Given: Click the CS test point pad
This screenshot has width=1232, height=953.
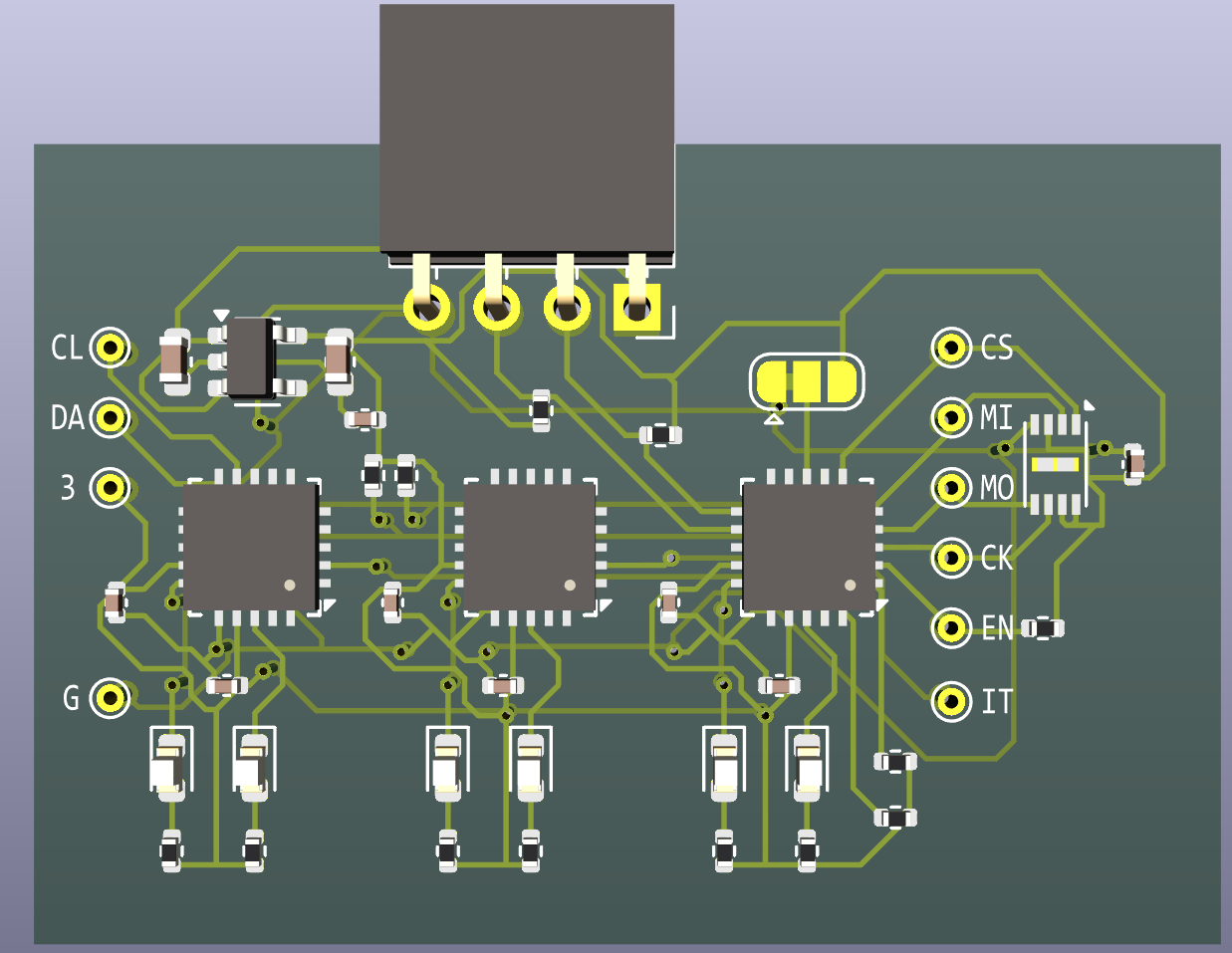Looking at the screenshot, I should [x=951, y=348].
